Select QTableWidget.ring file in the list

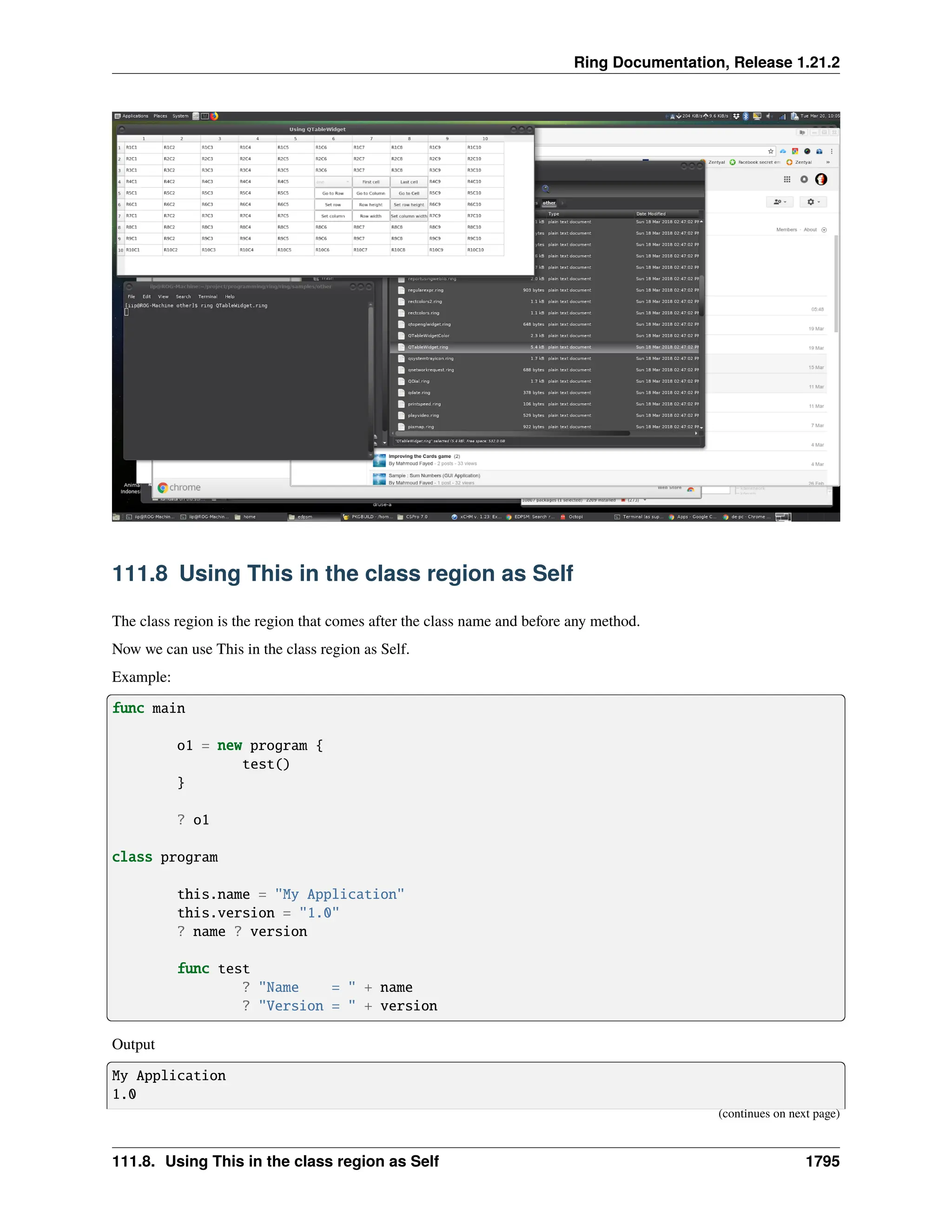point(428,347)
